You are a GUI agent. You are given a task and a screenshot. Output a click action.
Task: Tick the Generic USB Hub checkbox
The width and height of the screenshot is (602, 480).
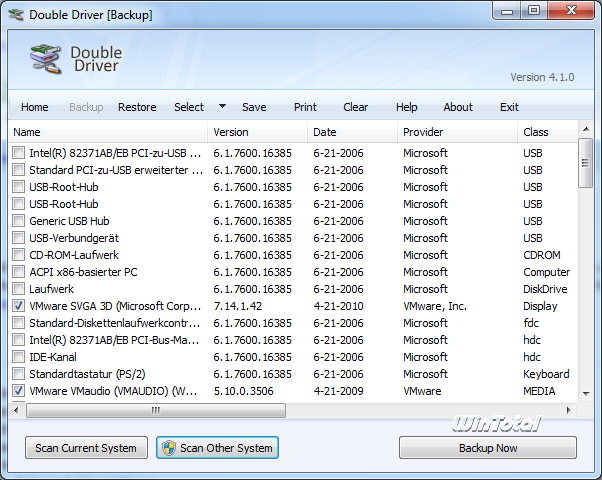pyautogui.click(x=18, y=221)
